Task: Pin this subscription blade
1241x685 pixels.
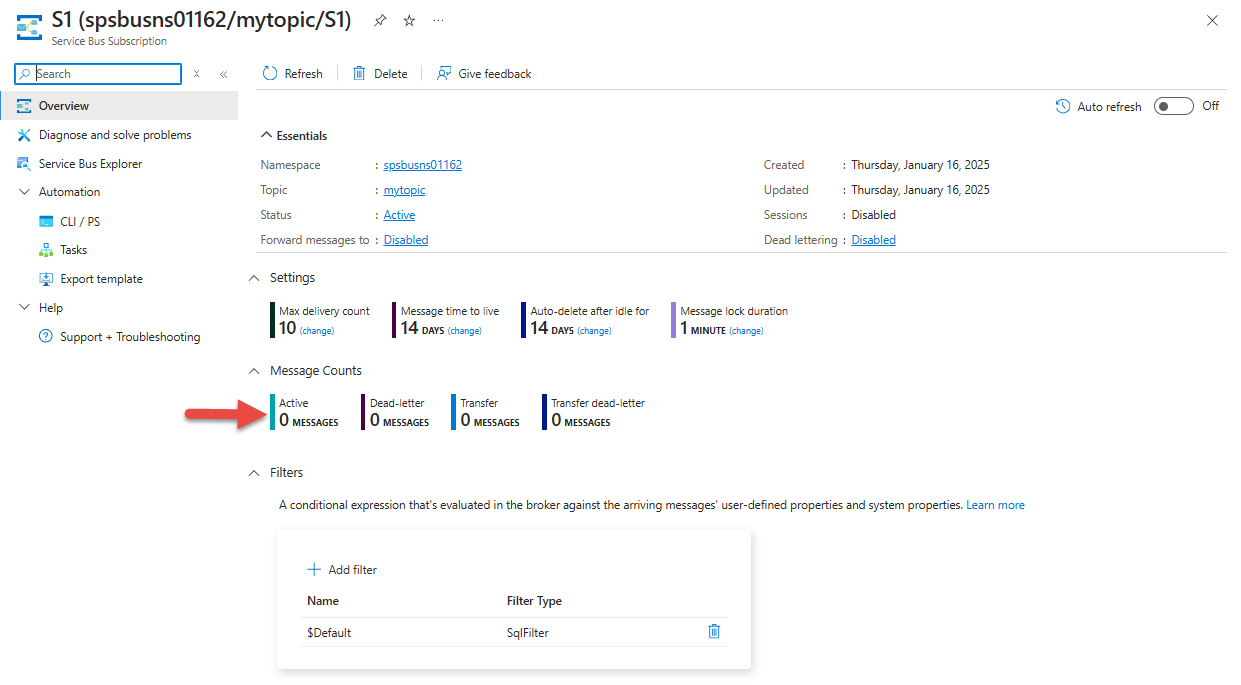Action: (380, 21)
